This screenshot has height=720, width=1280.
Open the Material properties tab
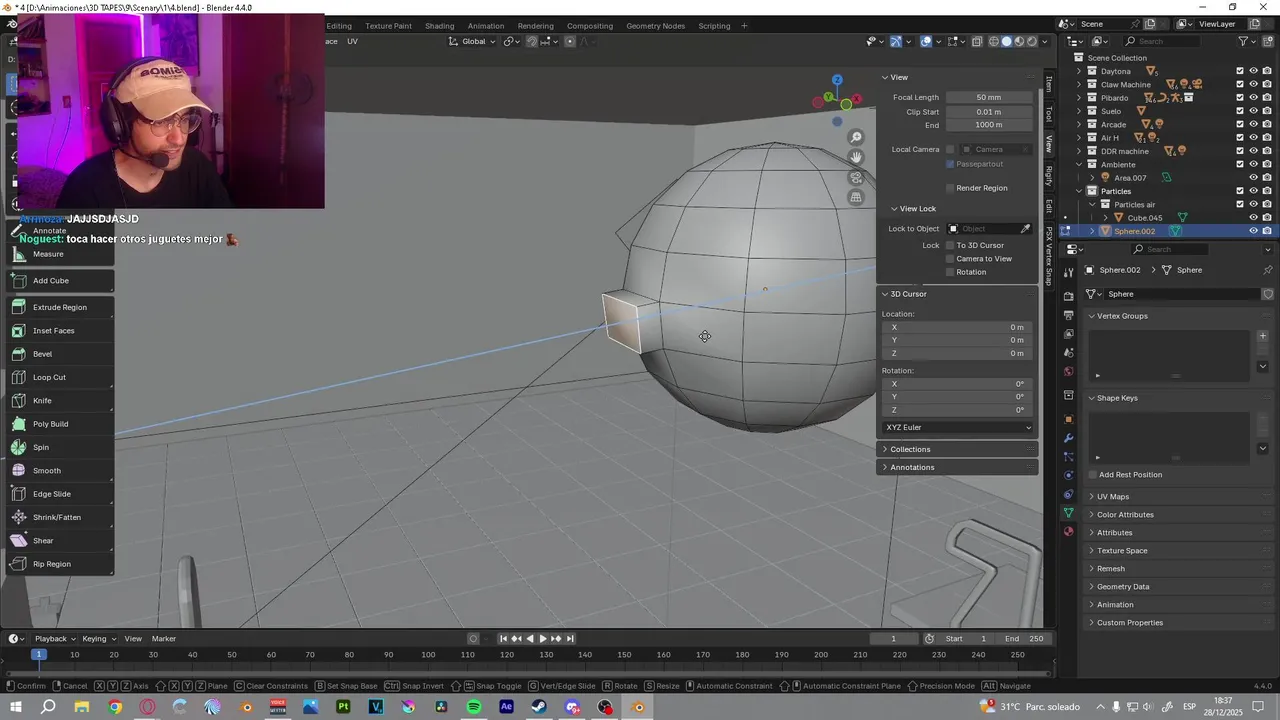1068,532
